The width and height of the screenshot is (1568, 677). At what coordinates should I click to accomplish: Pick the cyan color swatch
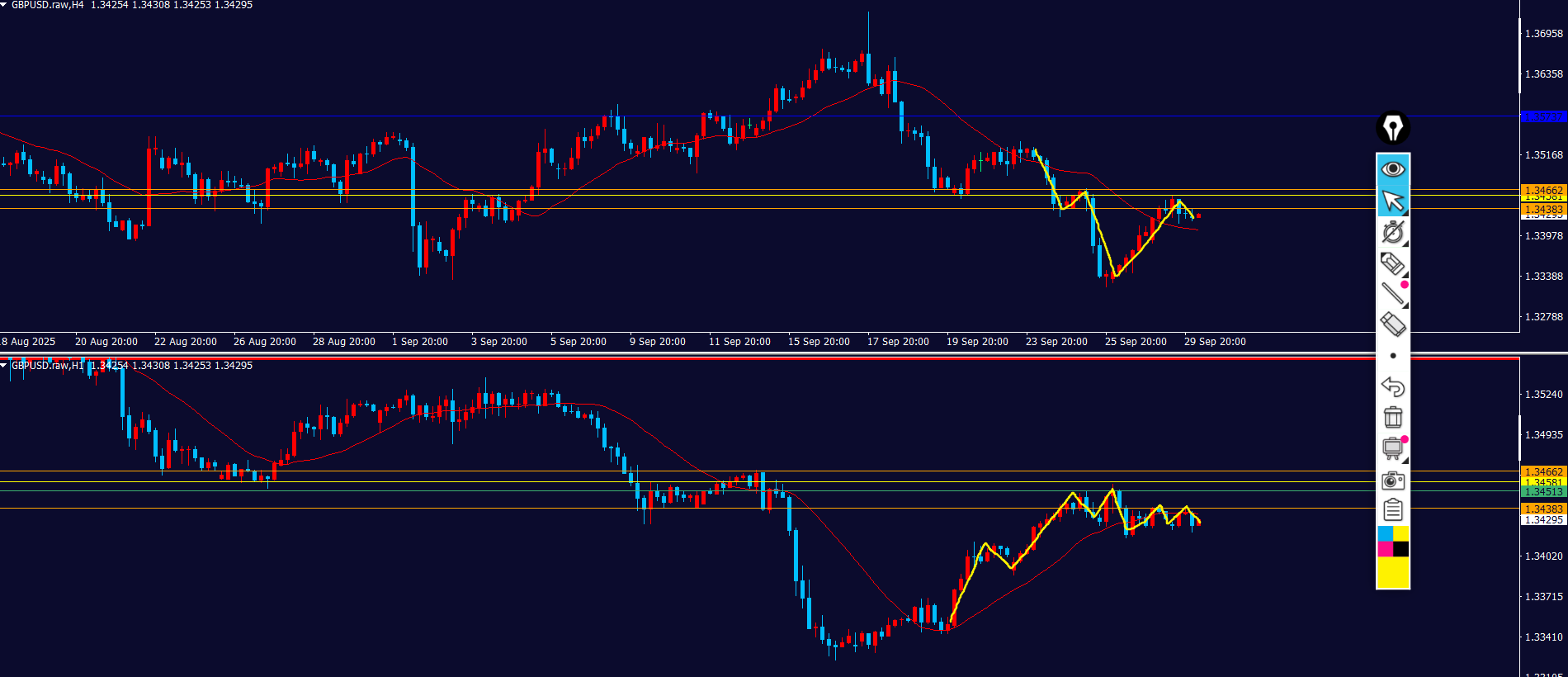(1385, 534)
